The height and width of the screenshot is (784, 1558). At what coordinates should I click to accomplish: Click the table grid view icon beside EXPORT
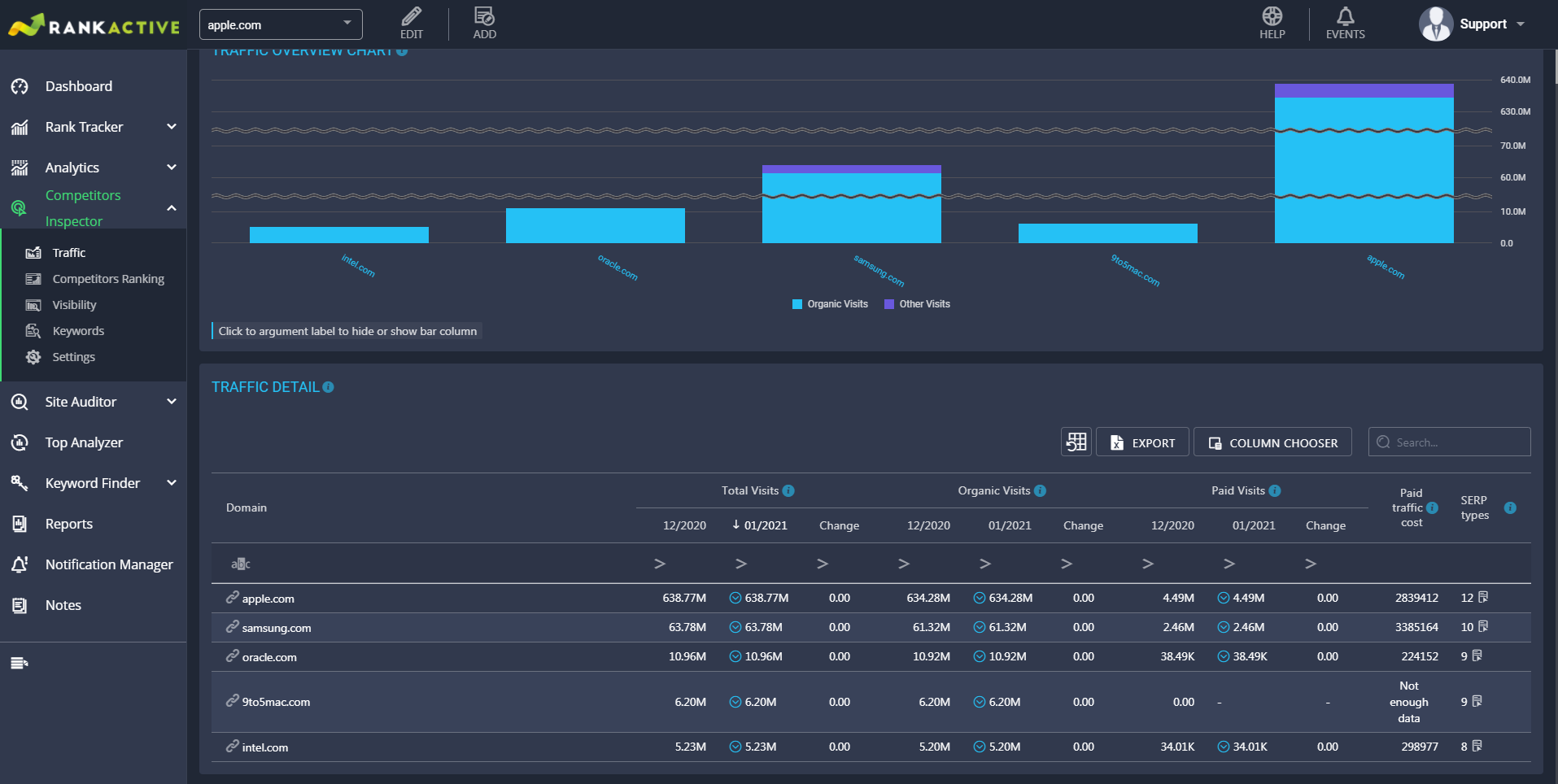[x=1076, y=442]
